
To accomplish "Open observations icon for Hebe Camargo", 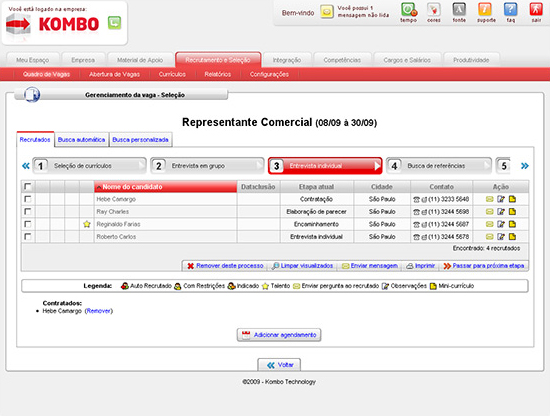I will [x=501, y=199].
